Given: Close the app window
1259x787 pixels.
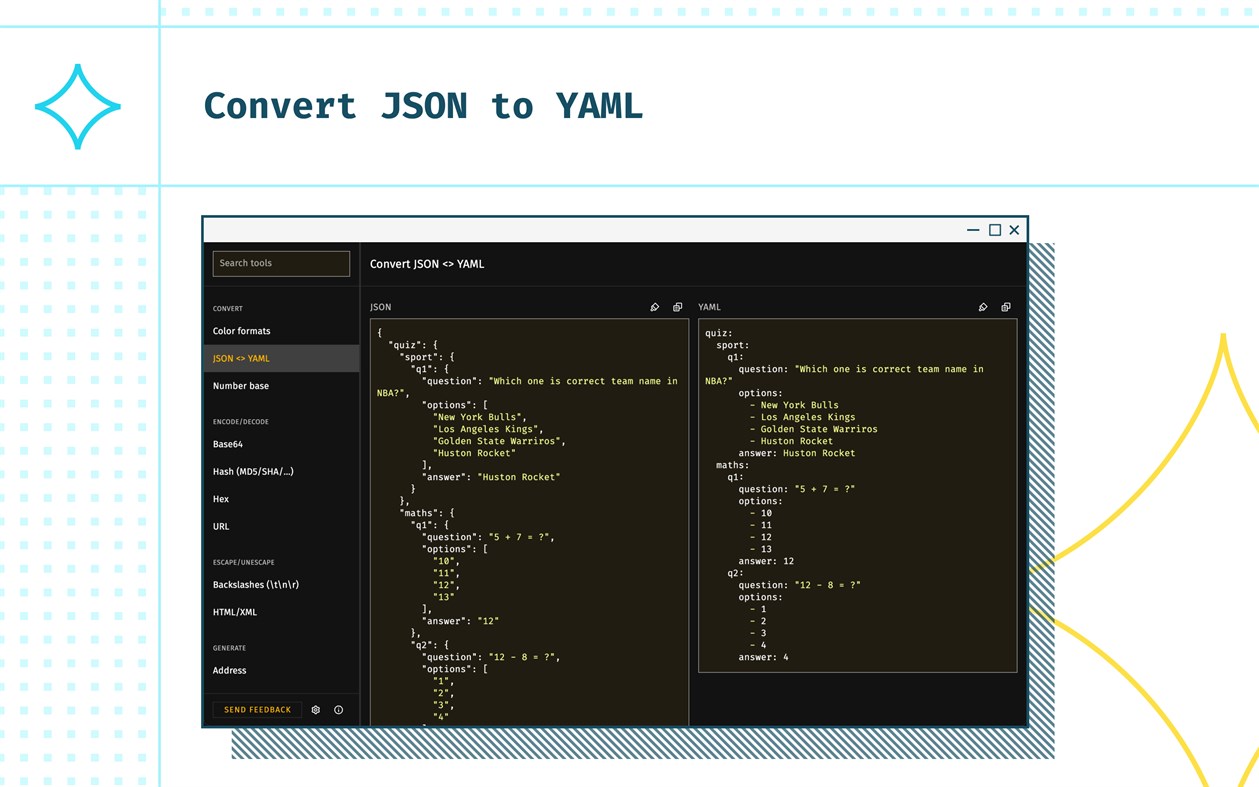Looking at the screenshot, I should pyautogui.click(x=1014, y=230).
